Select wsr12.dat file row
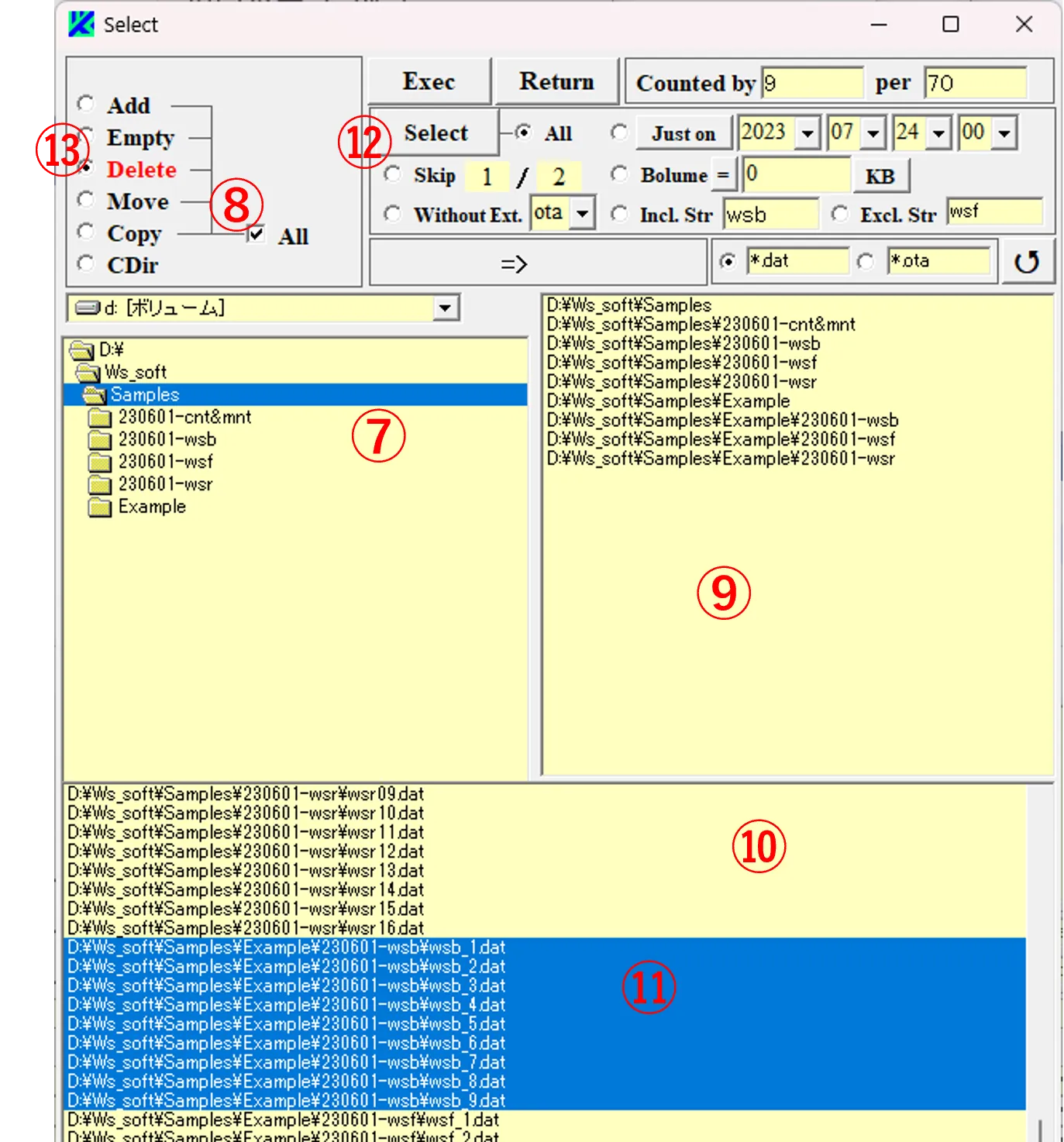Screen dimensions: 1064x1142 point(545,851)
